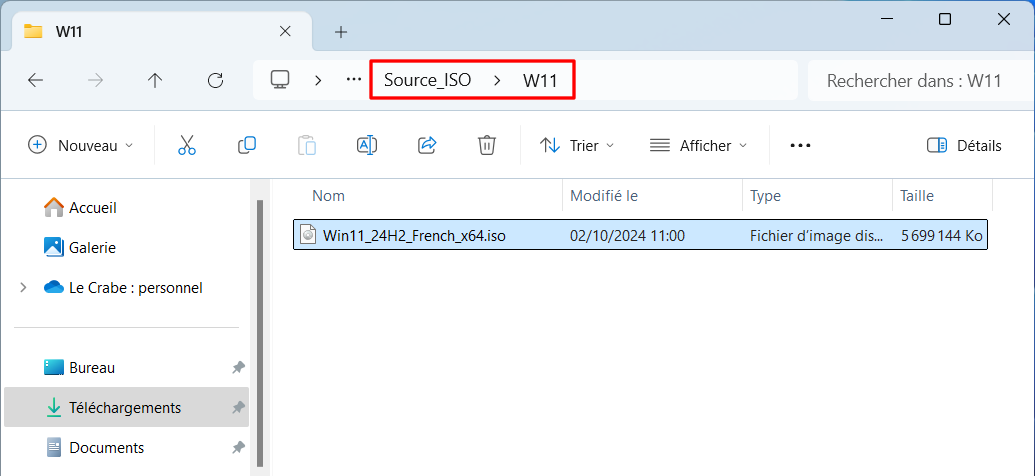Select the W11 window tab
The height and width of the screenshot is (476, 1035).
coord(162,31)
